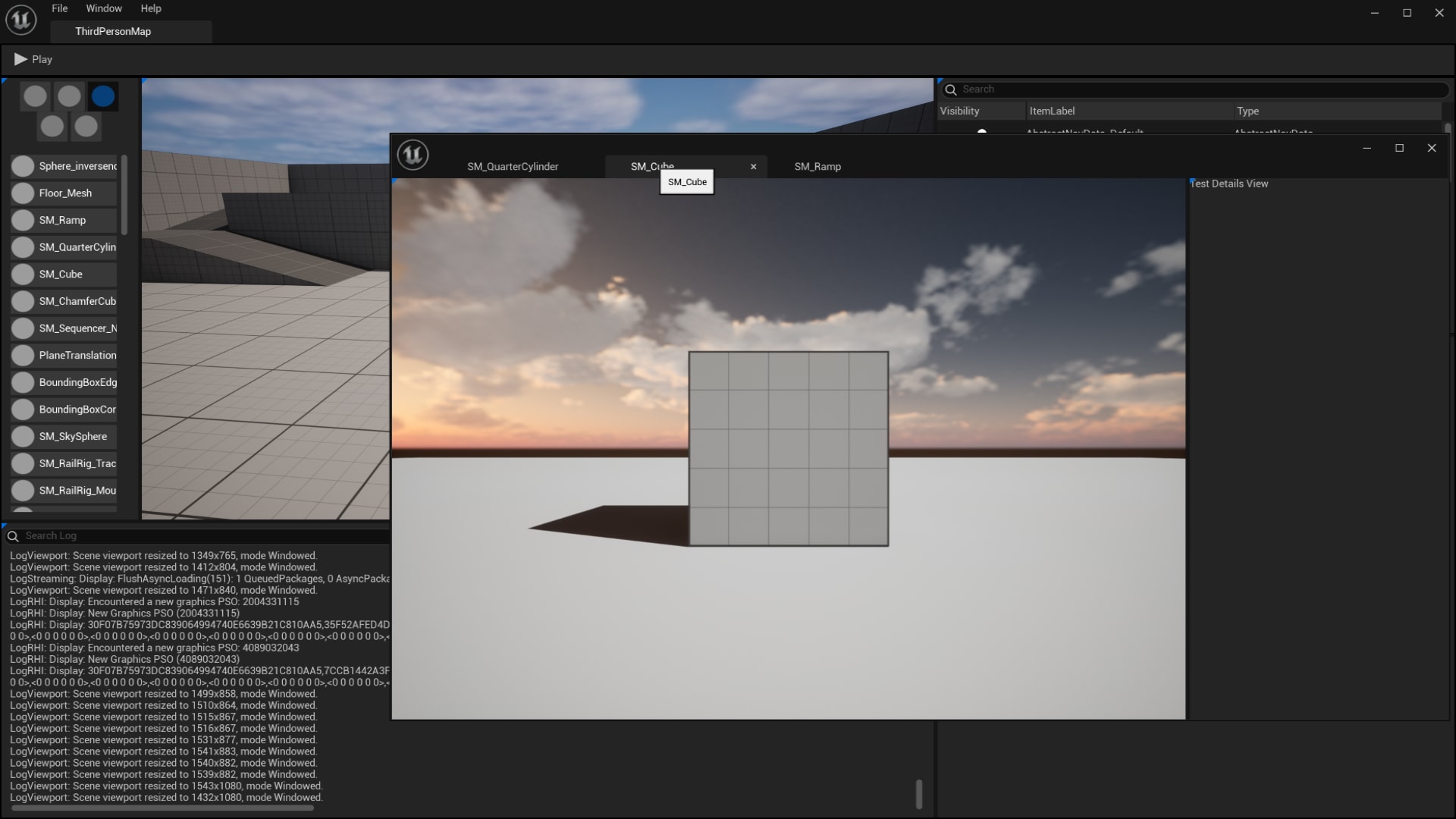This screenshot has width=1456, height=819.
Task: Click the SM_SkySphere asset icon
Action: coord(23,436)
